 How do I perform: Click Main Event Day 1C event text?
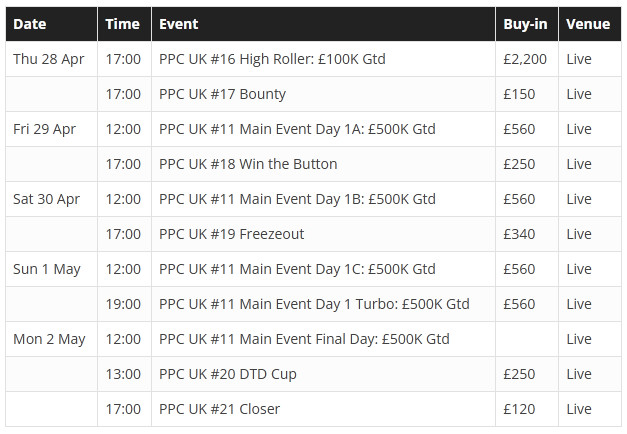pos(297,269)
